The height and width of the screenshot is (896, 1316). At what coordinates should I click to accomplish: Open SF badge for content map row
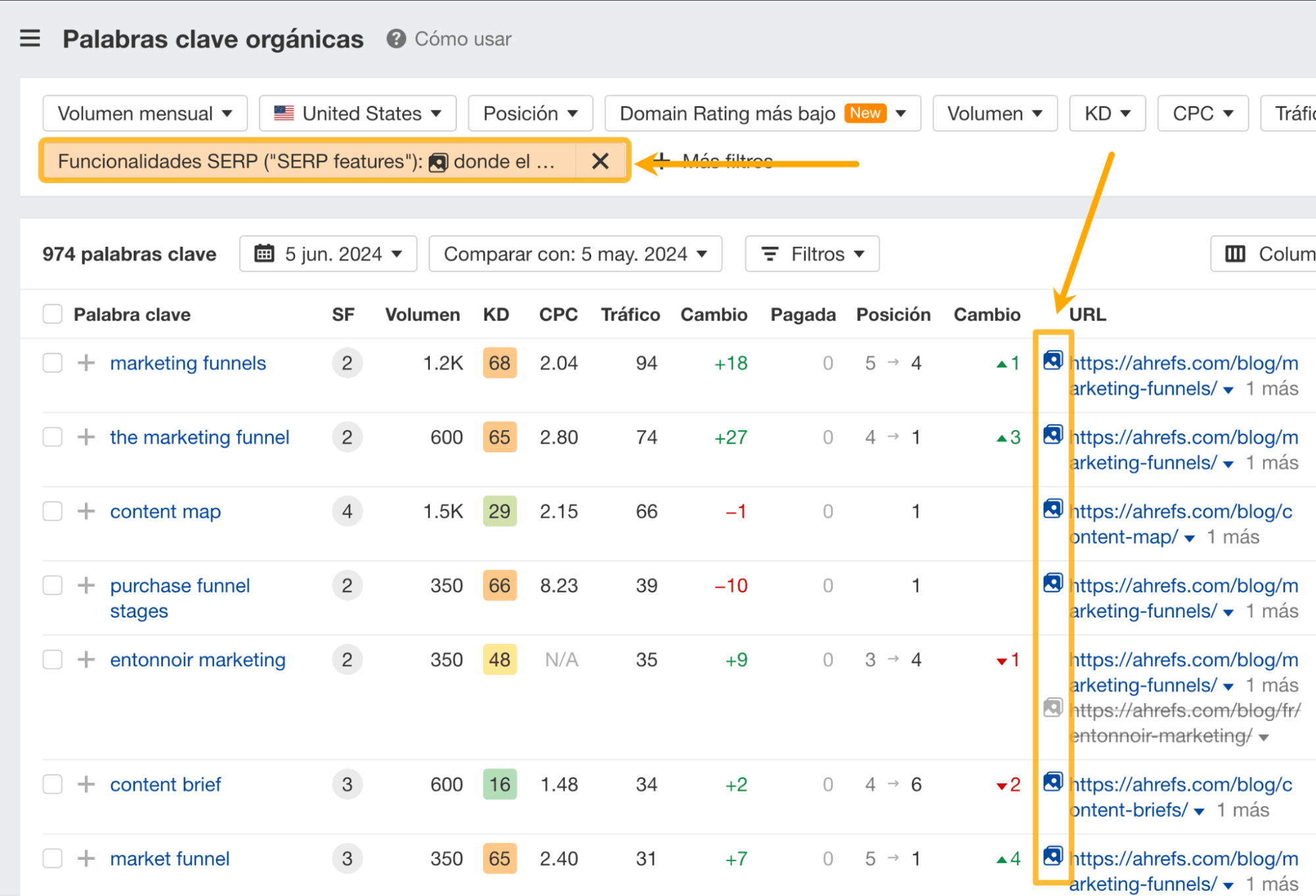tap(347, 512)
